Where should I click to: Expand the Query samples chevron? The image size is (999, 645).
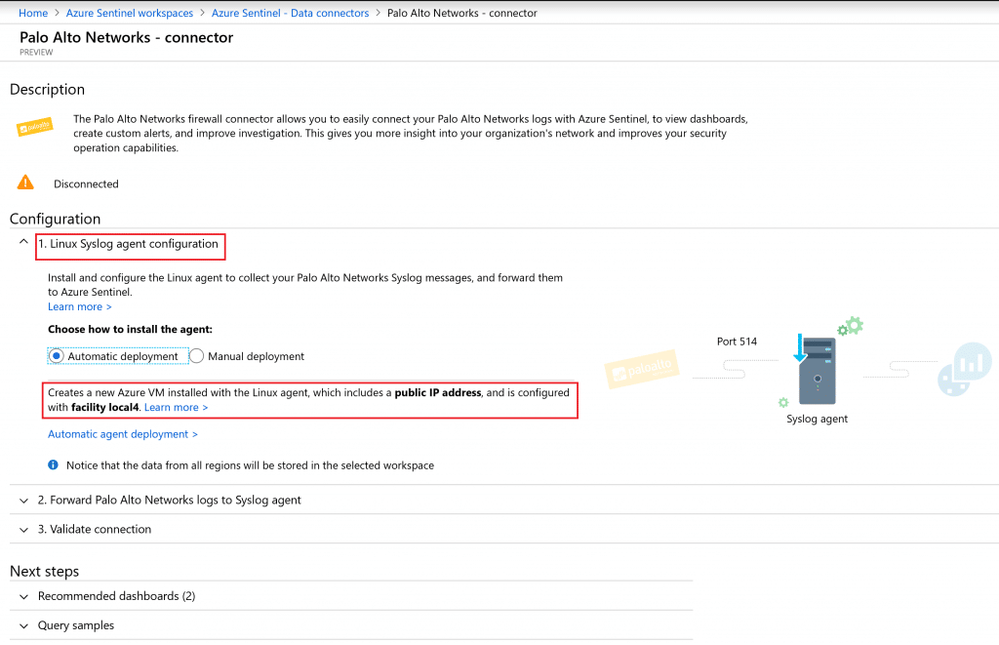coord(24,627)
